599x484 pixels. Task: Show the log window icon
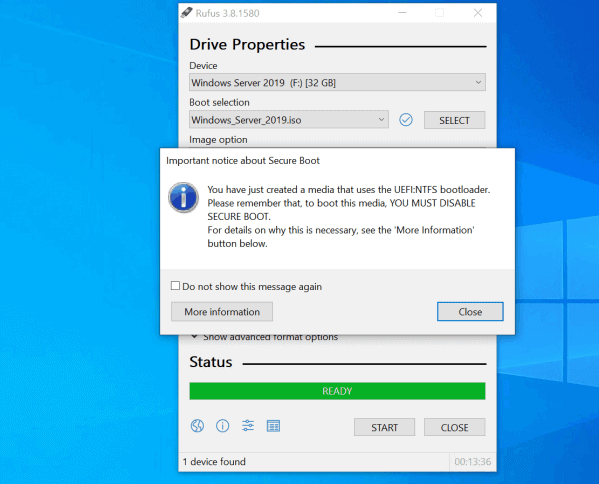coord(273,426)
